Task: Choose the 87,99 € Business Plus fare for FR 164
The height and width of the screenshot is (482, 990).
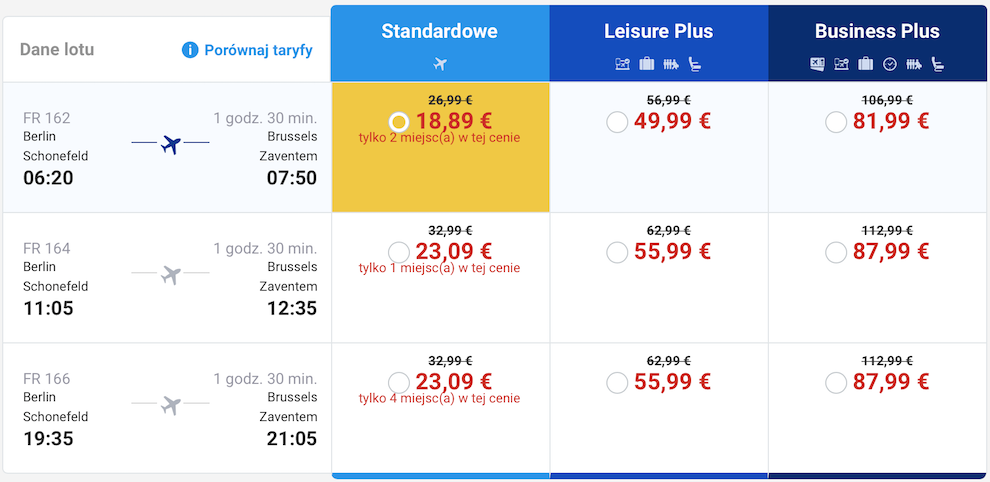Action: tap(836, 252)
